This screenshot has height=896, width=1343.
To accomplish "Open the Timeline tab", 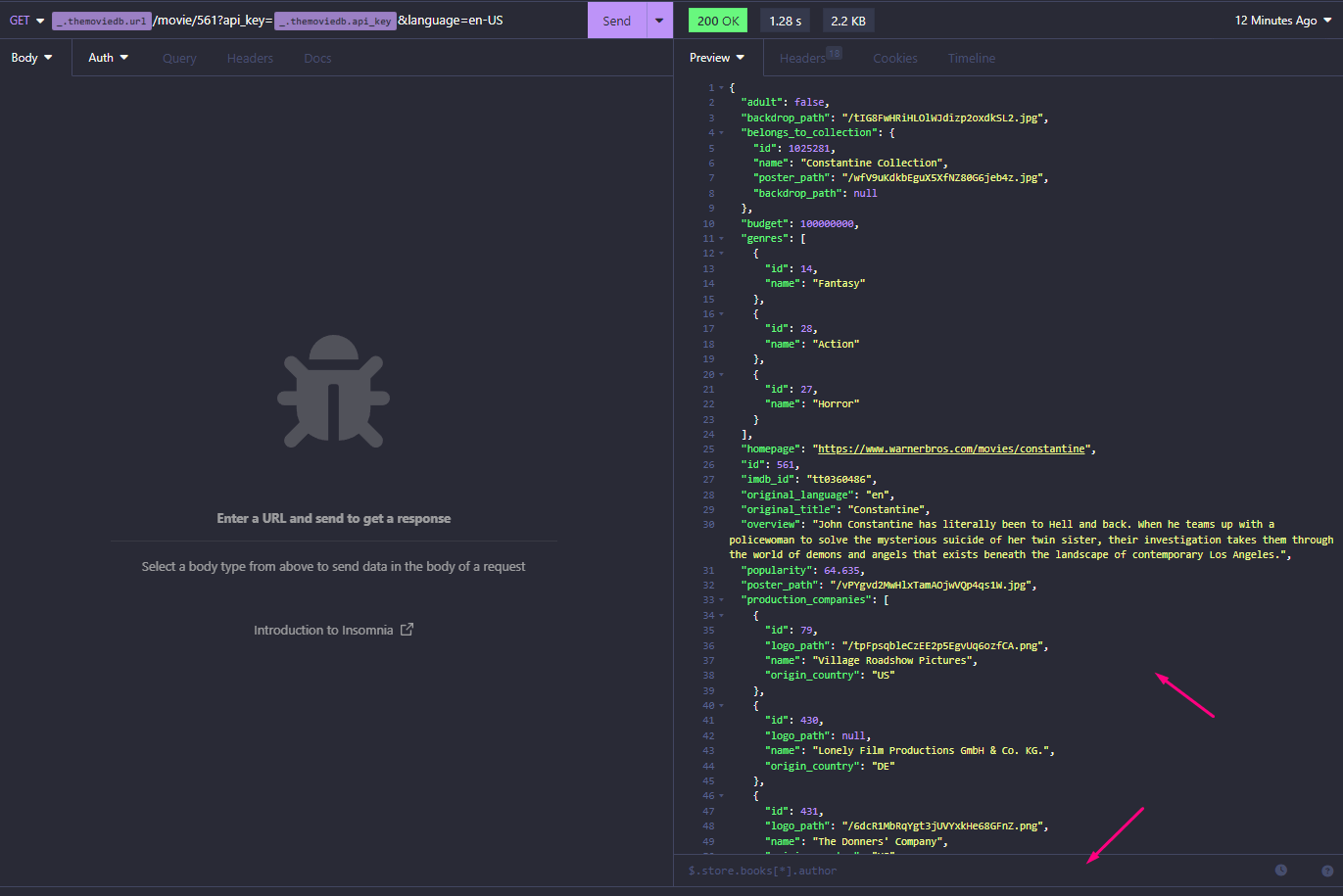I will (x=972, y=58).
